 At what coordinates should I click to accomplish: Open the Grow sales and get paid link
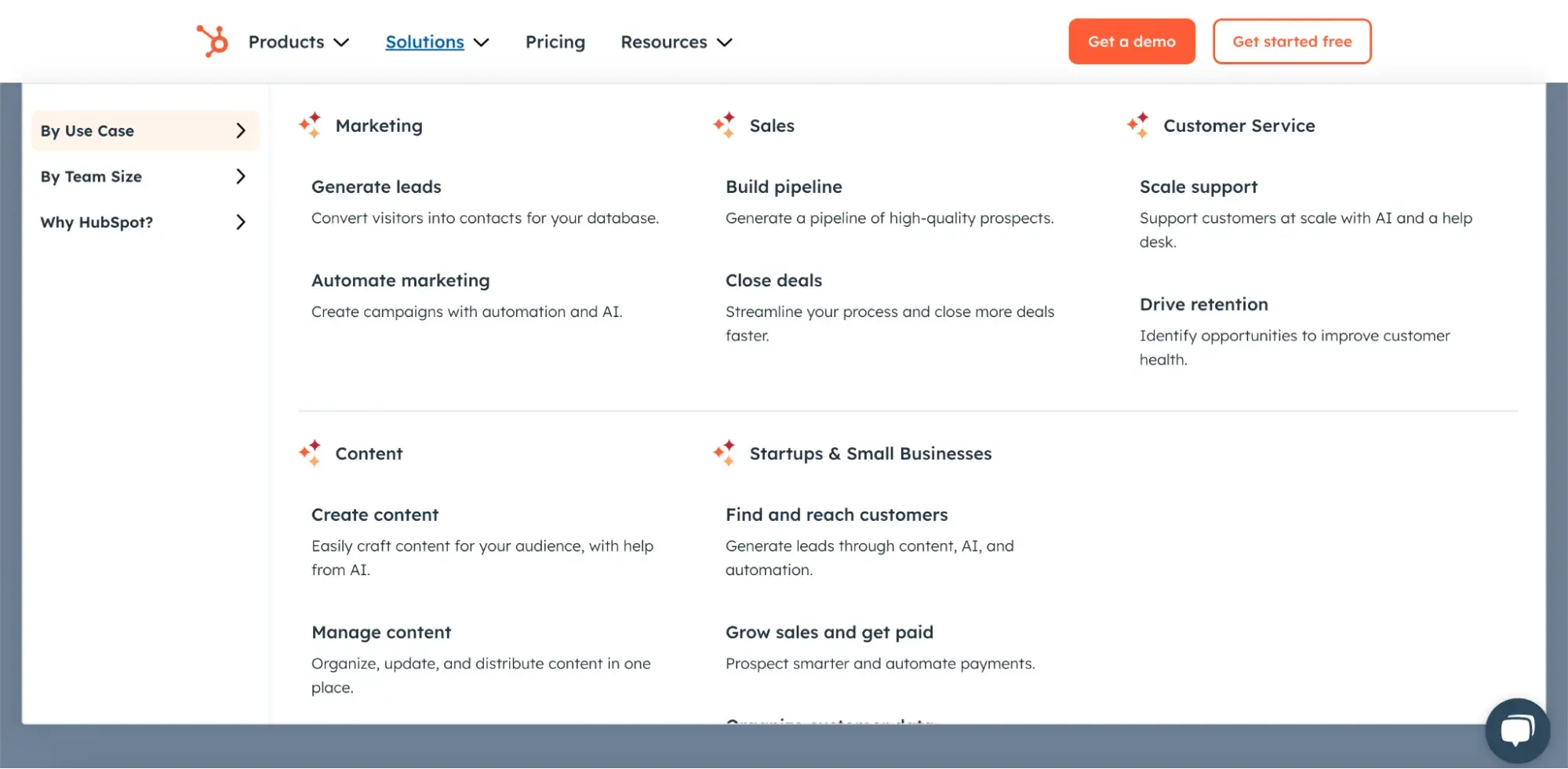(x=829, y=632)
